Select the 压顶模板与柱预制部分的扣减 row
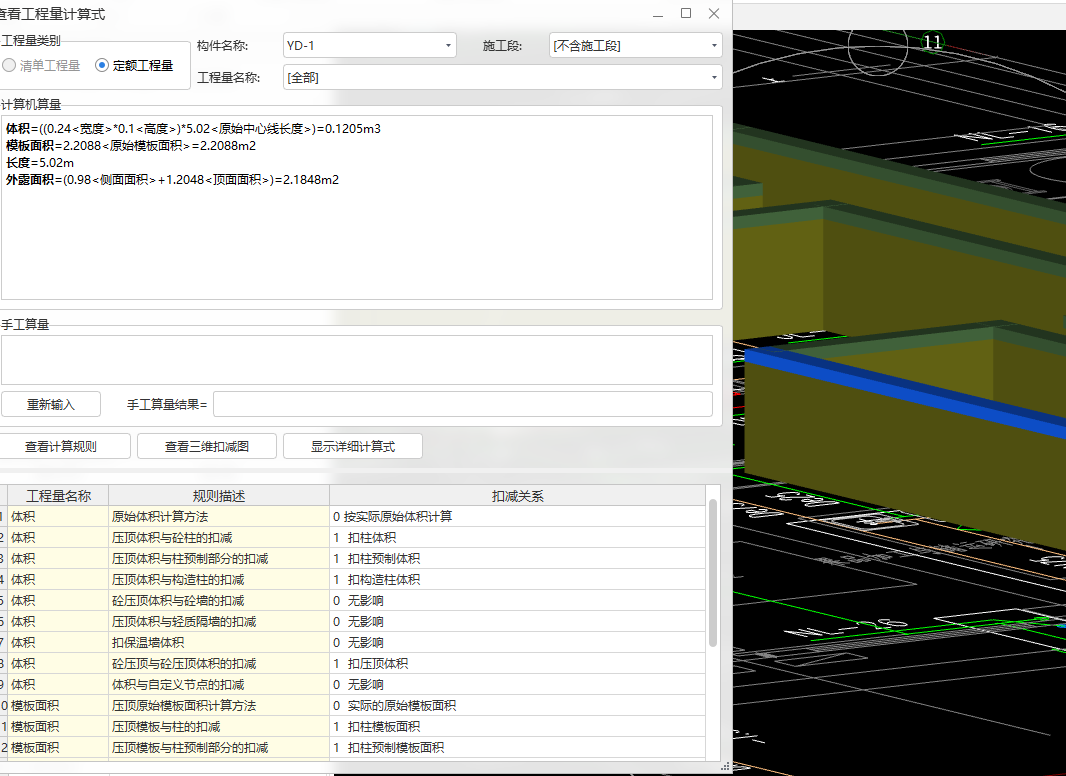 353,747
